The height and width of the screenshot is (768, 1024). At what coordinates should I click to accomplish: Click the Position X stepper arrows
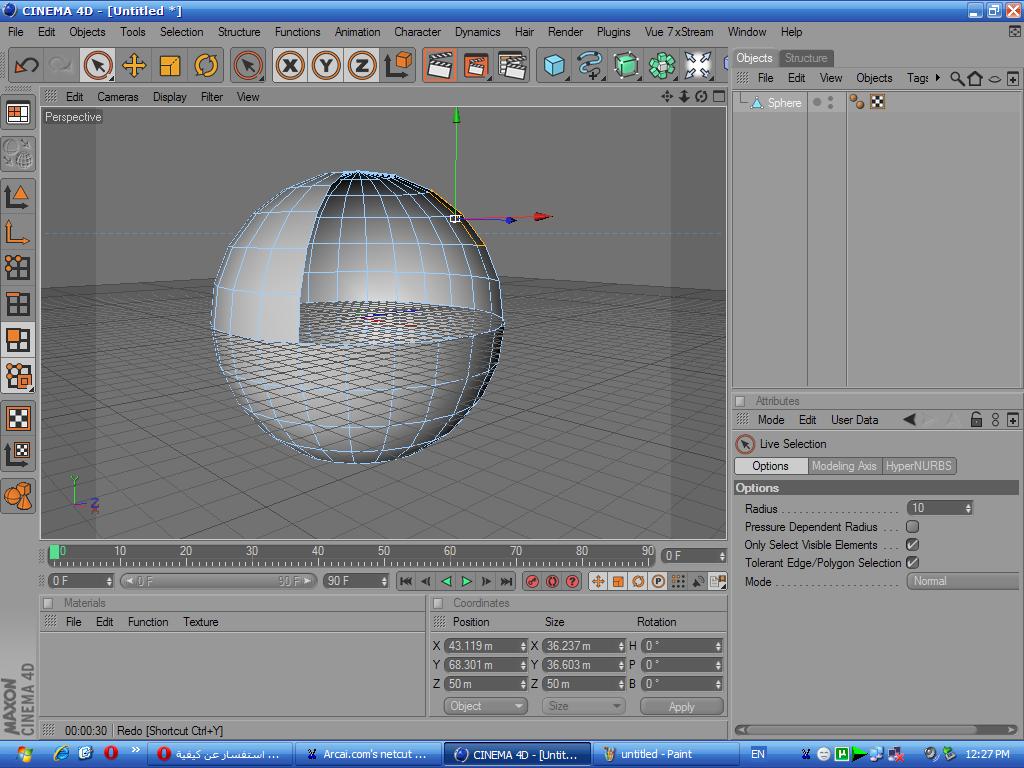(x=523, y=646)
